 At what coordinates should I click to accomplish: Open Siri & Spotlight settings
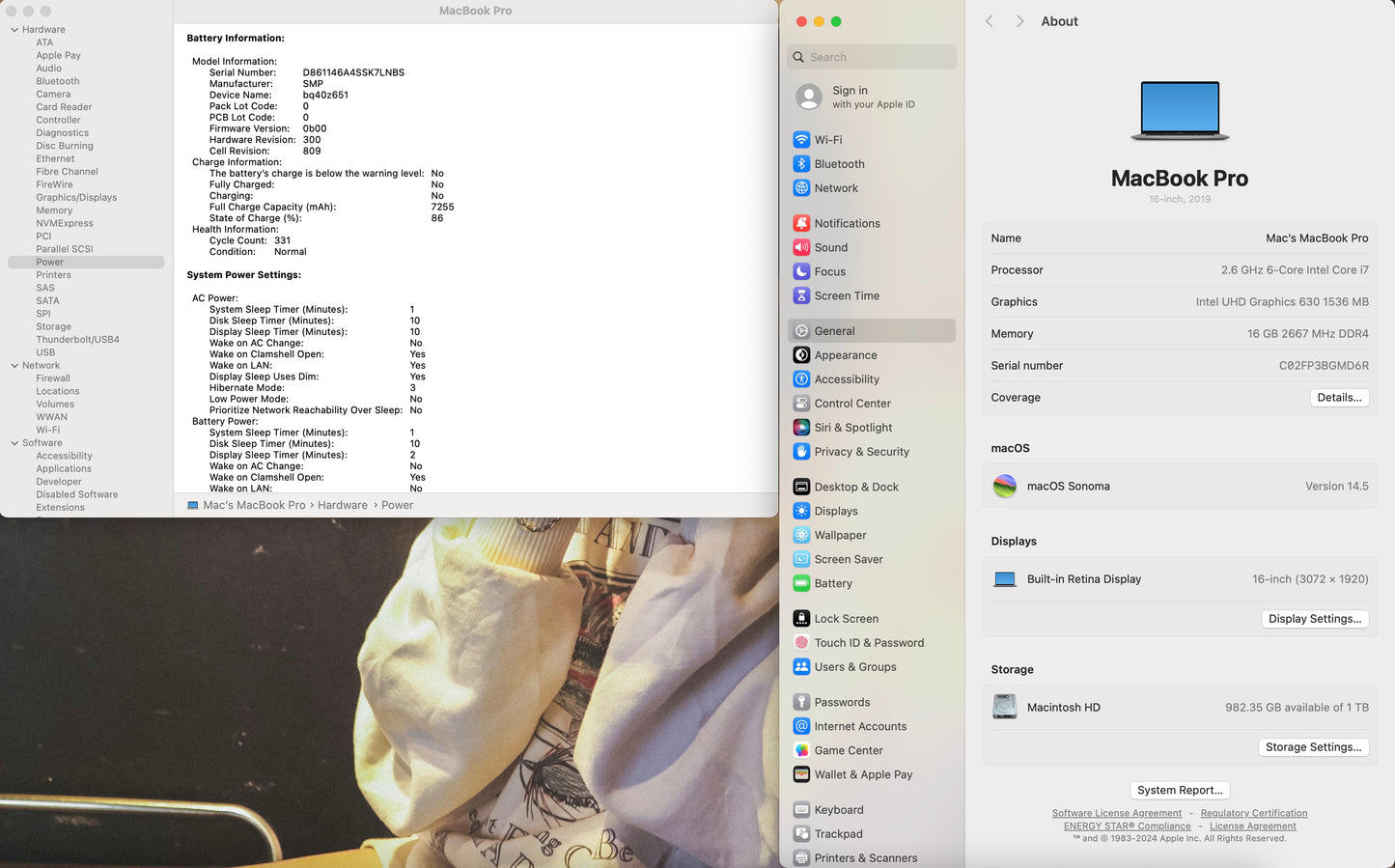[852, 428]
